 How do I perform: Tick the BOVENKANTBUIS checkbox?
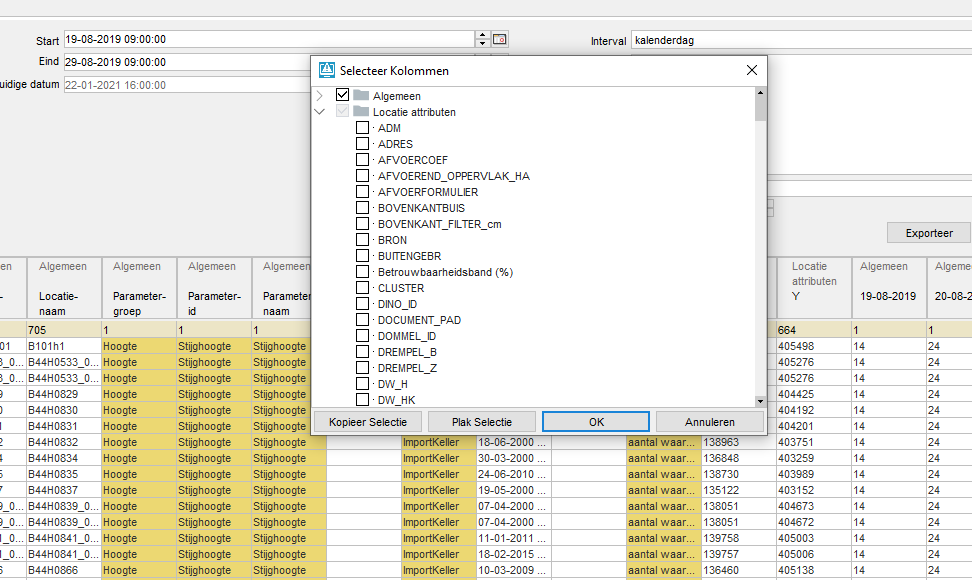click(363, 208)
